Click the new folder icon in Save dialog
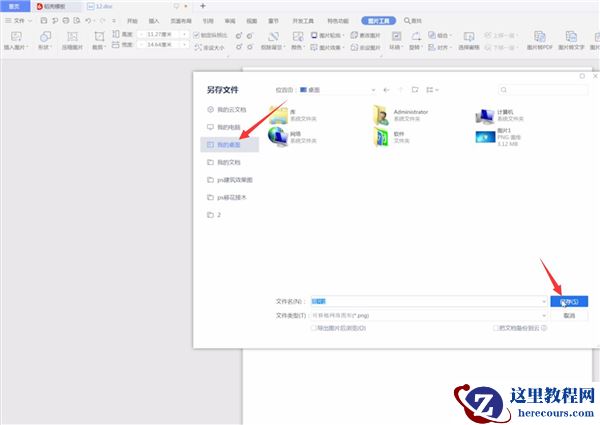600x425 pixels. (415, 90)
